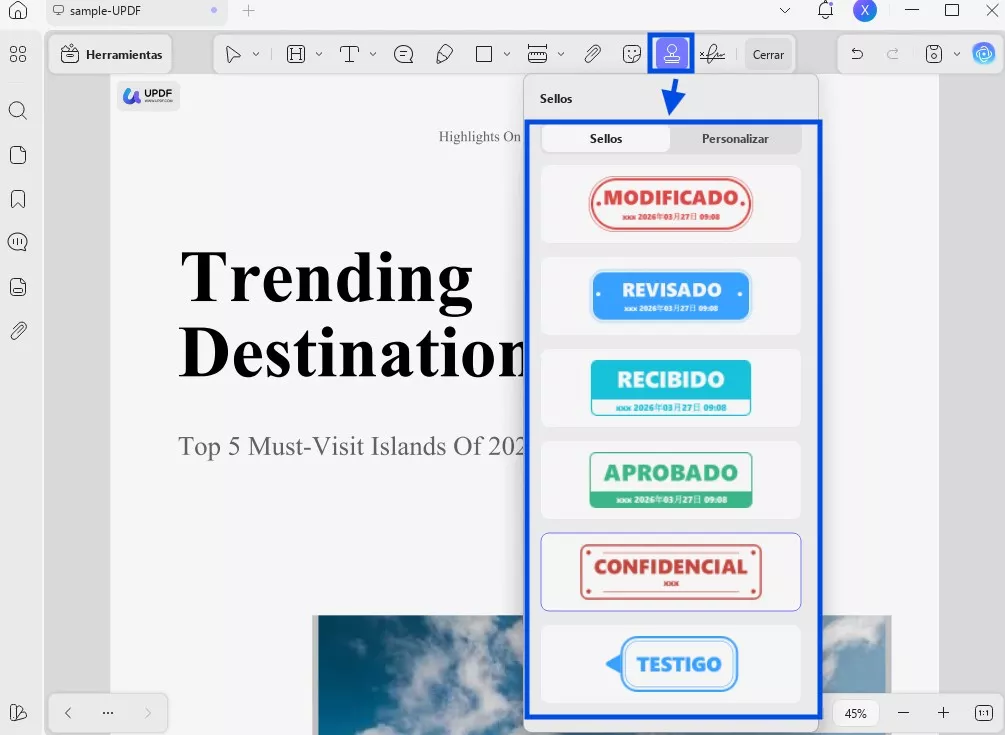Select the pencil eraser tool

(x=444, y=54)
